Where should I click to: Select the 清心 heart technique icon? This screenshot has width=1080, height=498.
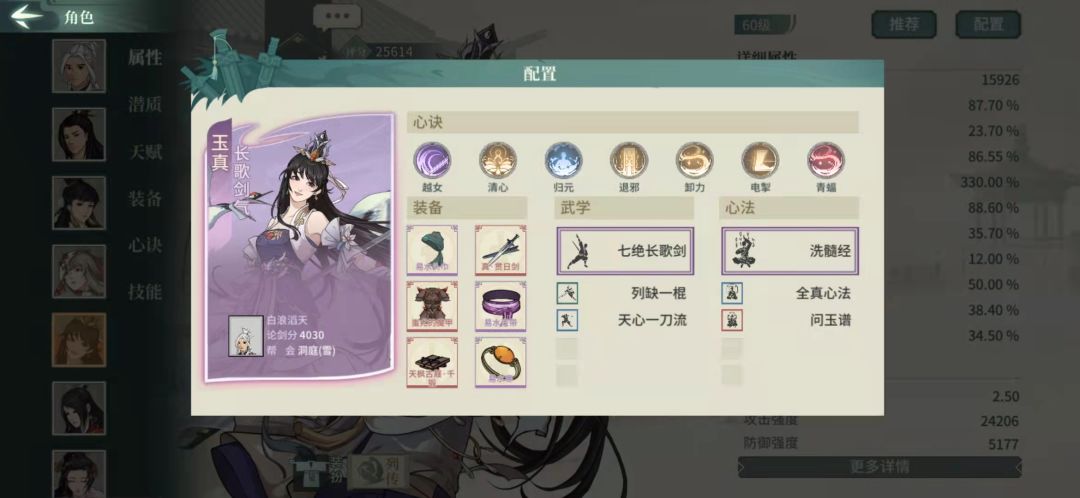tap(497, 160)
